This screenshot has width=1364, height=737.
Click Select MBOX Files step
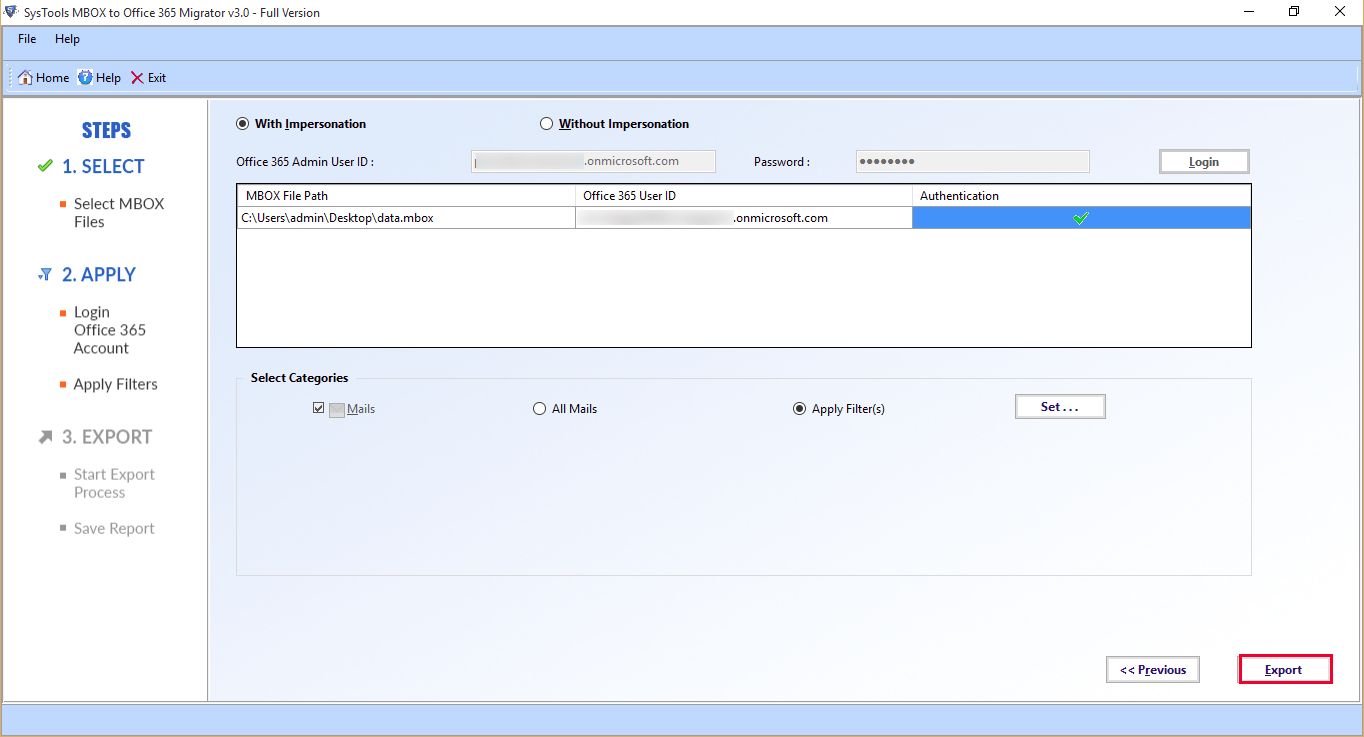click(x=119, y=212)
